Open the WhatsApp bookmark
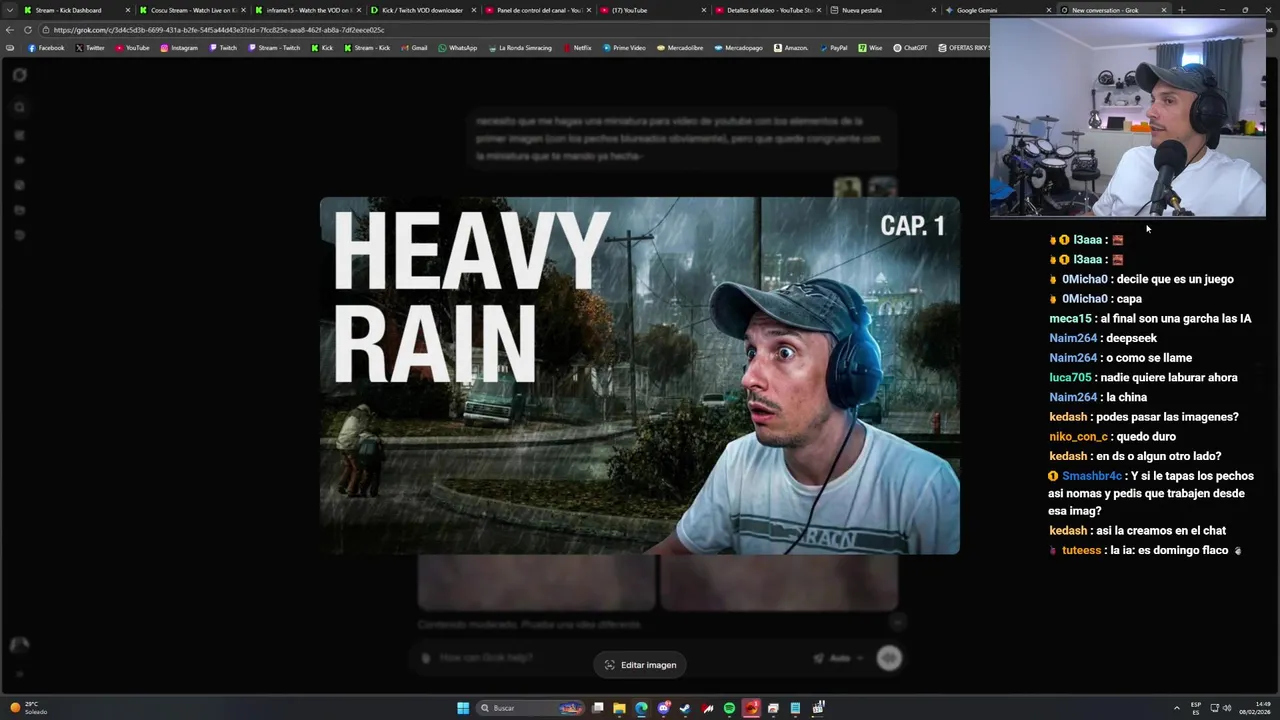1280x720 pixels. tap(458, 48)
